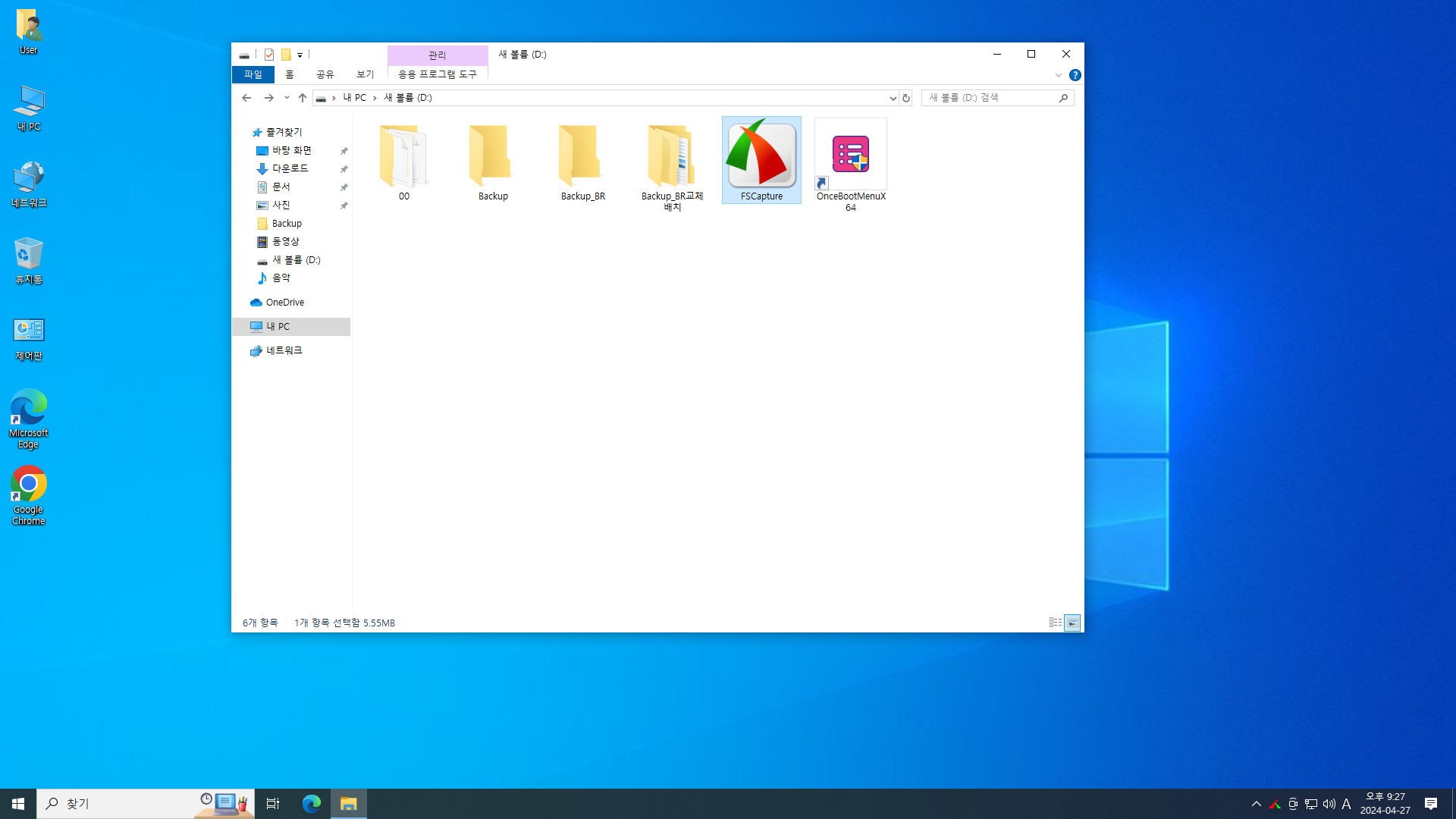Viewport: 1456px width, 819px height.
Task: Select 제어판 control panel desktop icon
Action: click(x=29, y=338)
